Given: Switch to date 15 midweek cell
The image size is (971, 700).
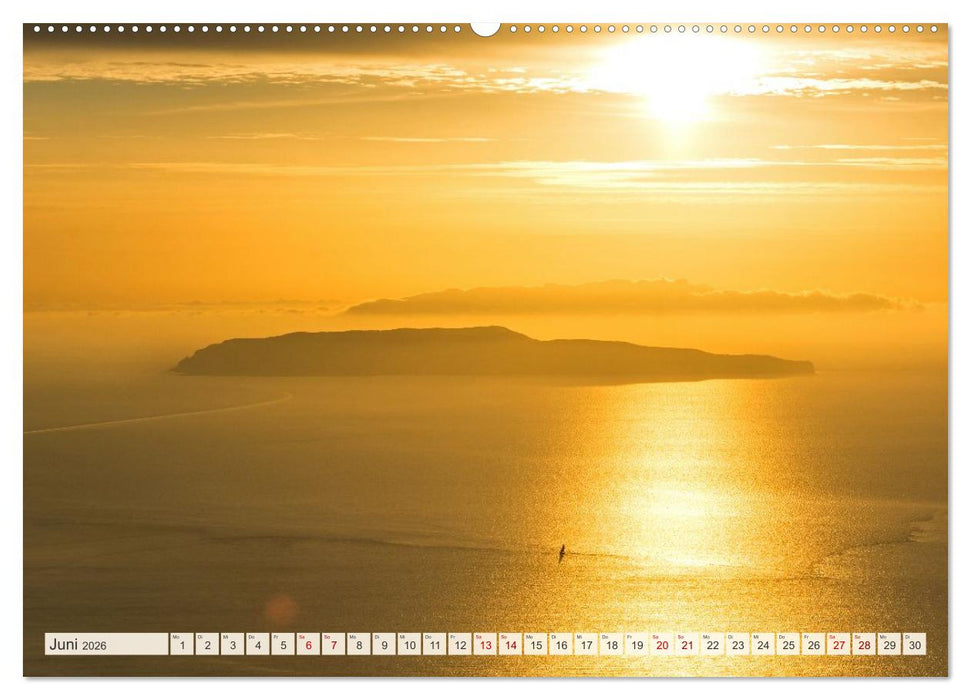Looking at the screenshot, I should coord(537,646).
